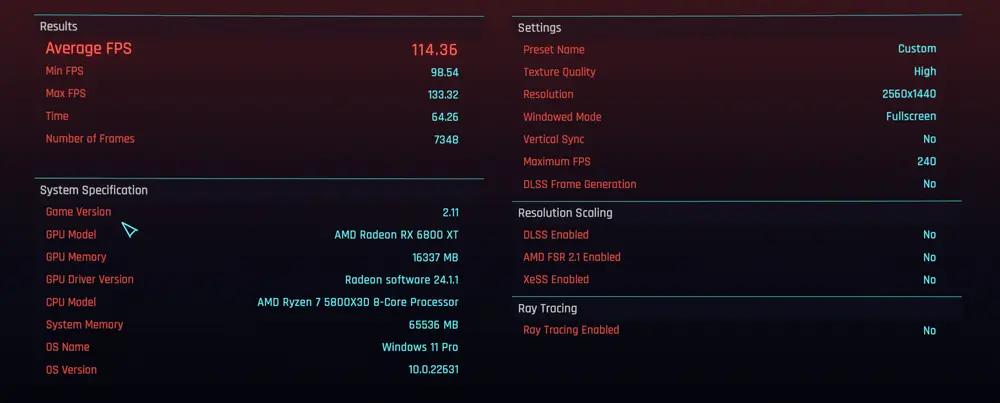Select the Game Version row label
This screenshot has width=1000, height=403.
point(78,212)
